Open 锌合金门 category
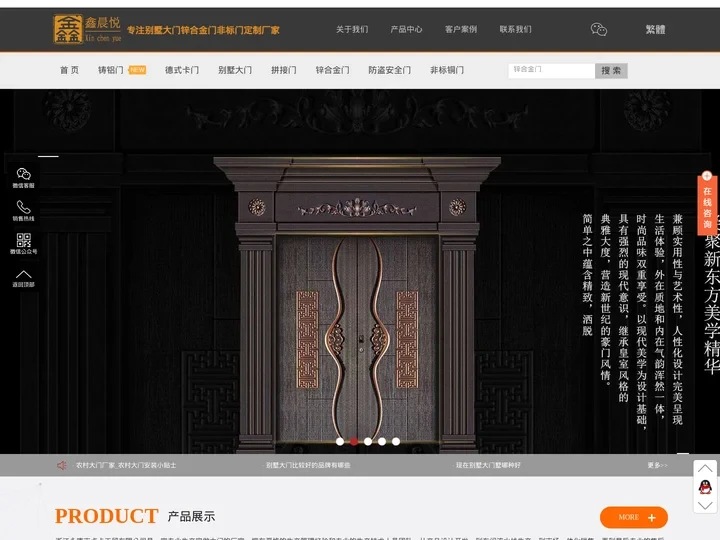The image size is (720, 540). coord(332,70)
